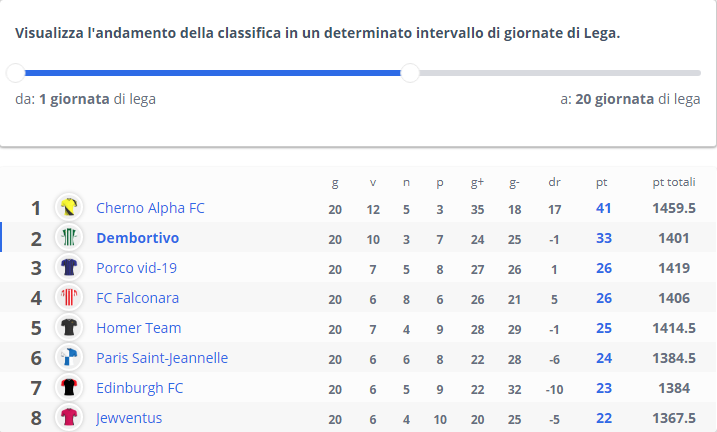Click the Cherno Alpha FC yellow jersey icon

point(69,207)
